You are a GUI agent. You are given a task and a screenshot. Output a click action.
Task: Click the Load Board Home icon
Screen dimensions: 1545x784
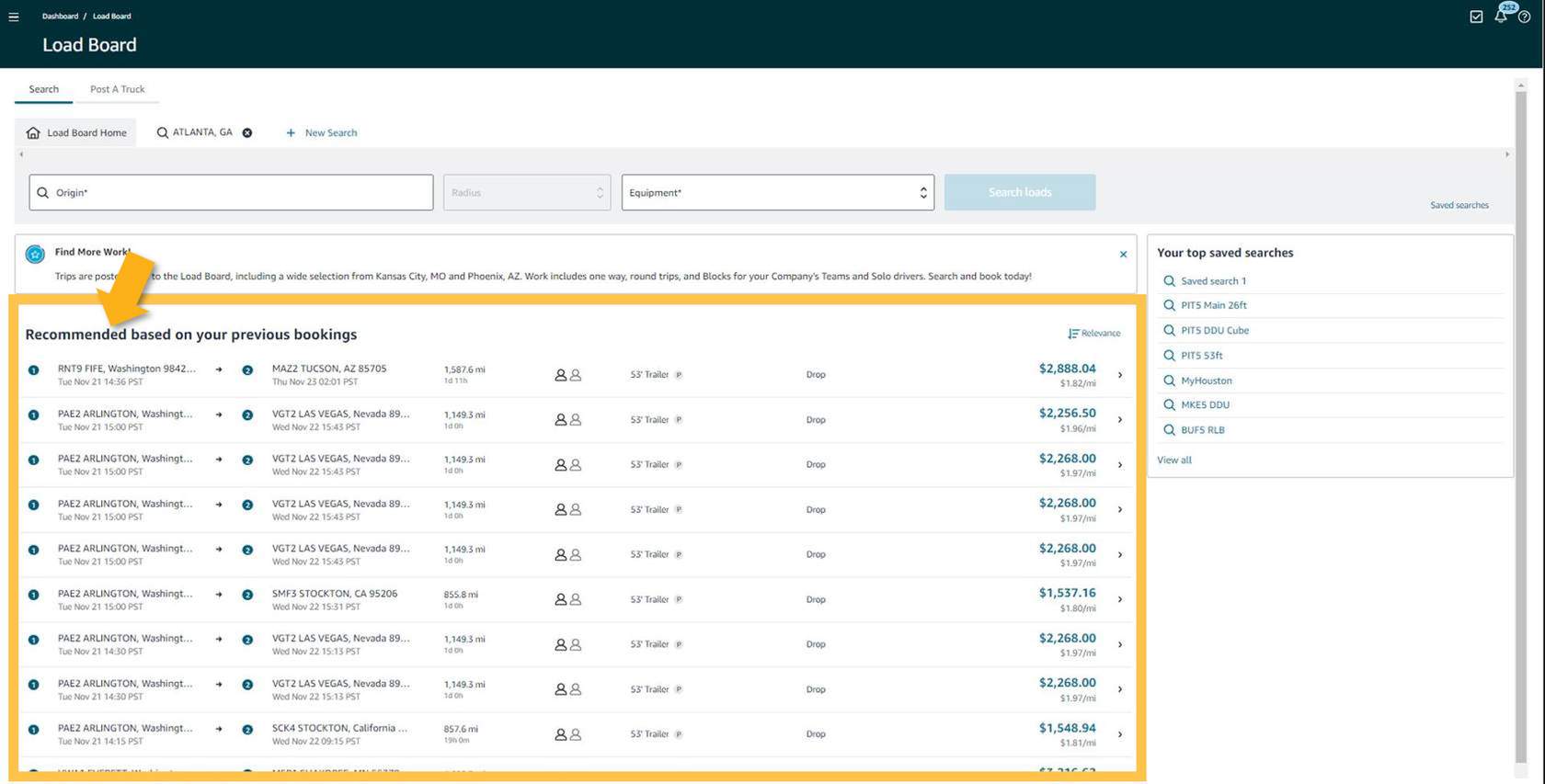[33, 133]
